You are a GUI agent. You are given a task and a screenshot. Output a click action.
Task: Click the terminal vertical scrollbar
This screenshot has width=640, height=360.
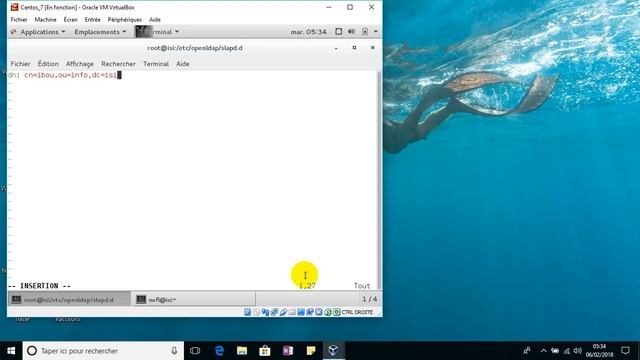[x=379, y=180]
